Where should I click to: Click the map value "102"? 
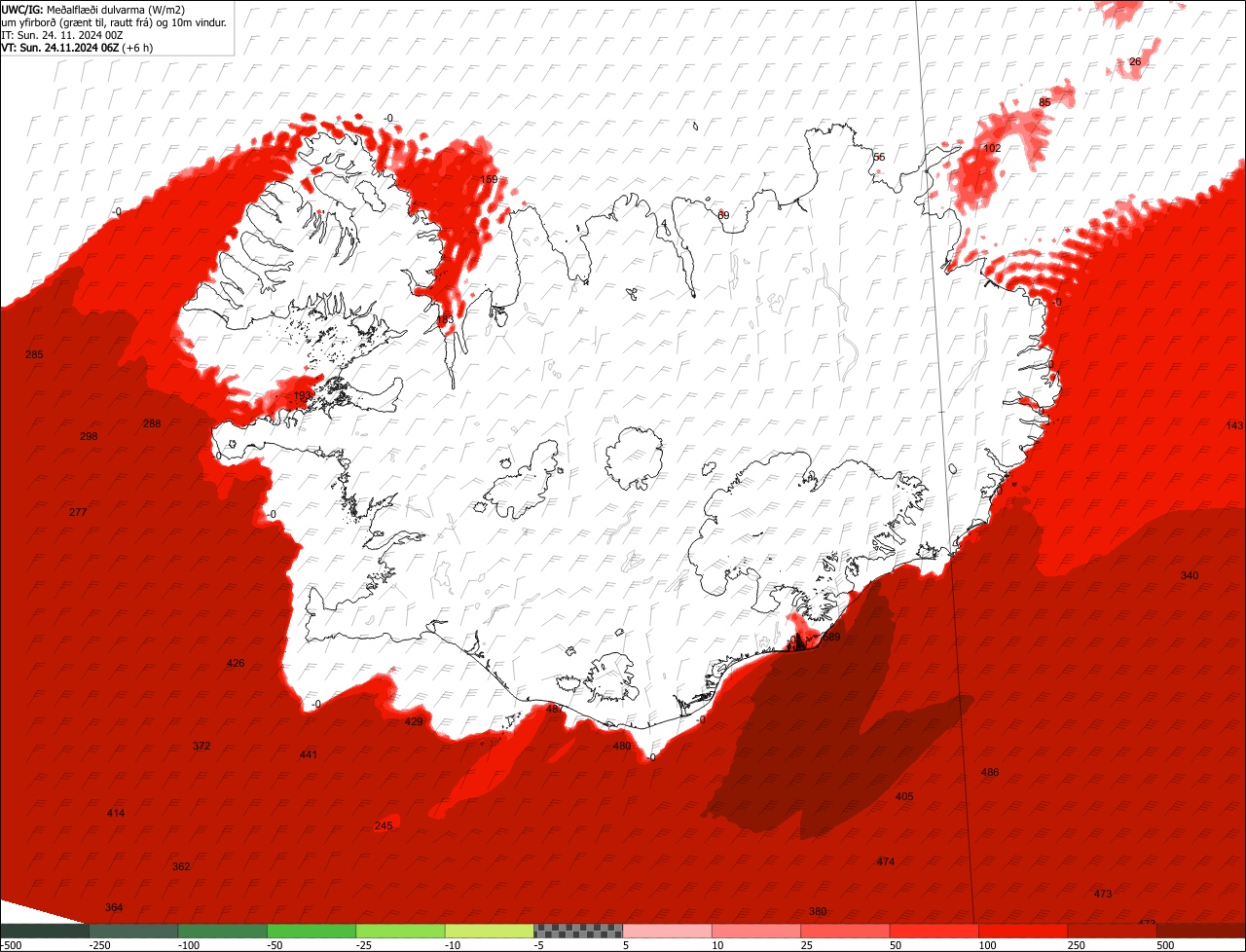click(x=992, y=148)
